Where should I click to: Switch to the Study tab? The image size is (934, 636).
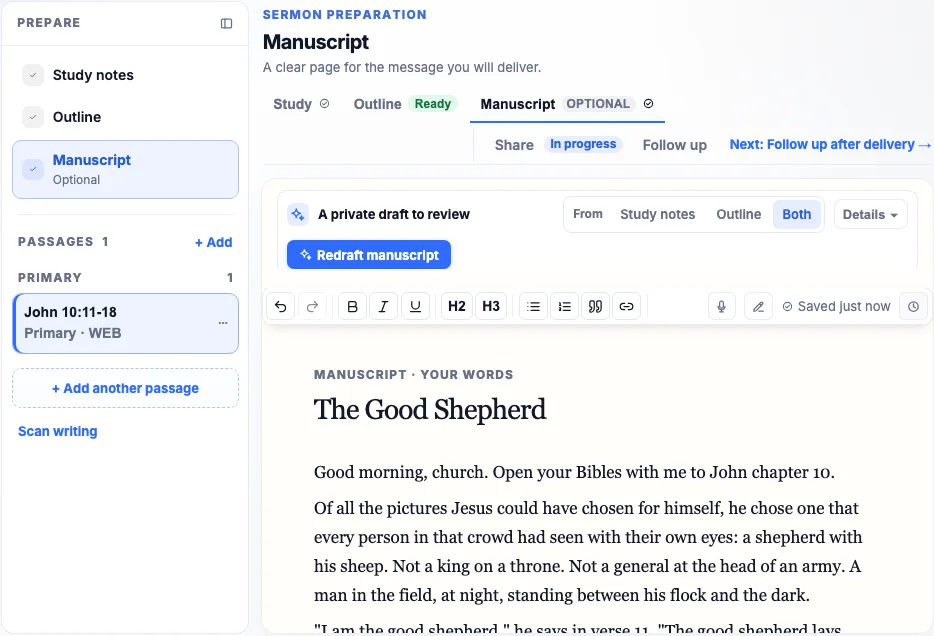pos(301,104)
